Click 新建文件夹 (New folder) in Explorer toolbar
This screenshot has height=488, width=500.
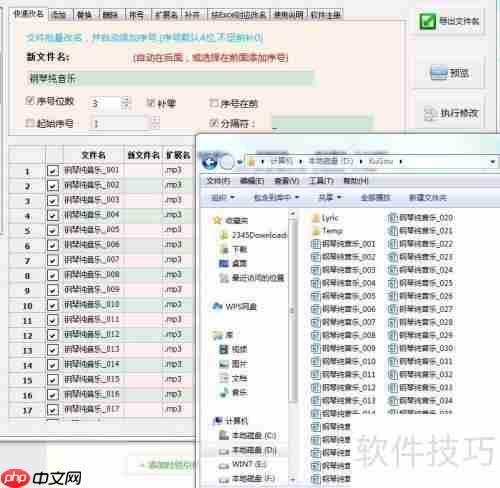tap(428, 198)
